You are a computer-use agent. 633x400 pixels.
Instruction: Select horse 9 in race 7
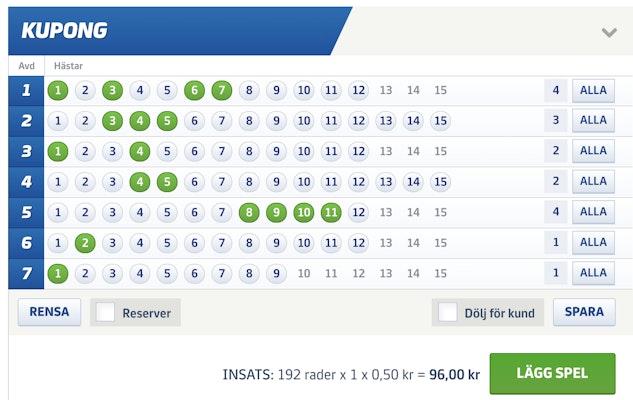point(276,274)
